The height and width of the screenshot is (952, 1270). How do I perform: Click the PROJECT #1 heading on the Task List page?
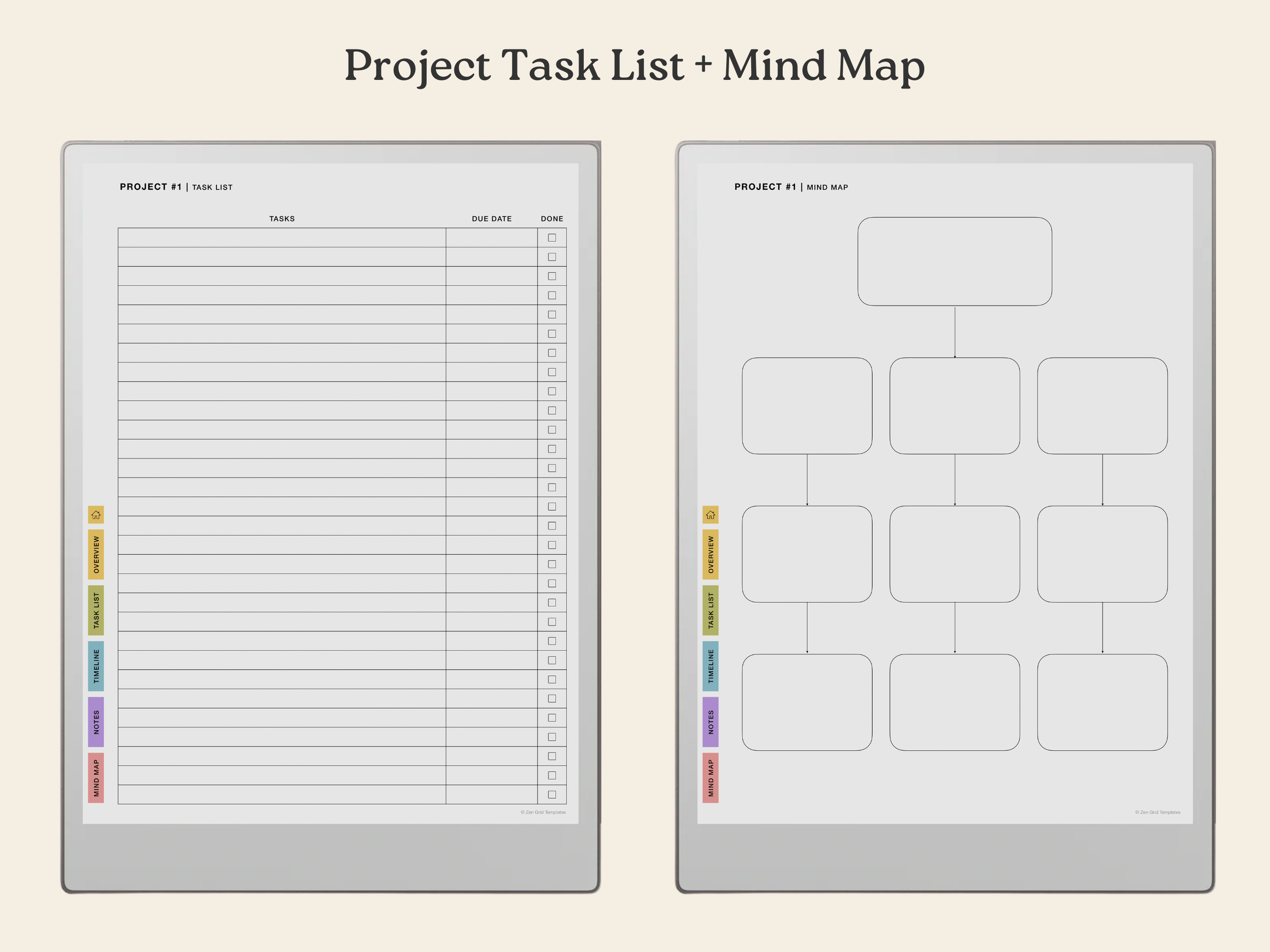click(x=150, y=187)
